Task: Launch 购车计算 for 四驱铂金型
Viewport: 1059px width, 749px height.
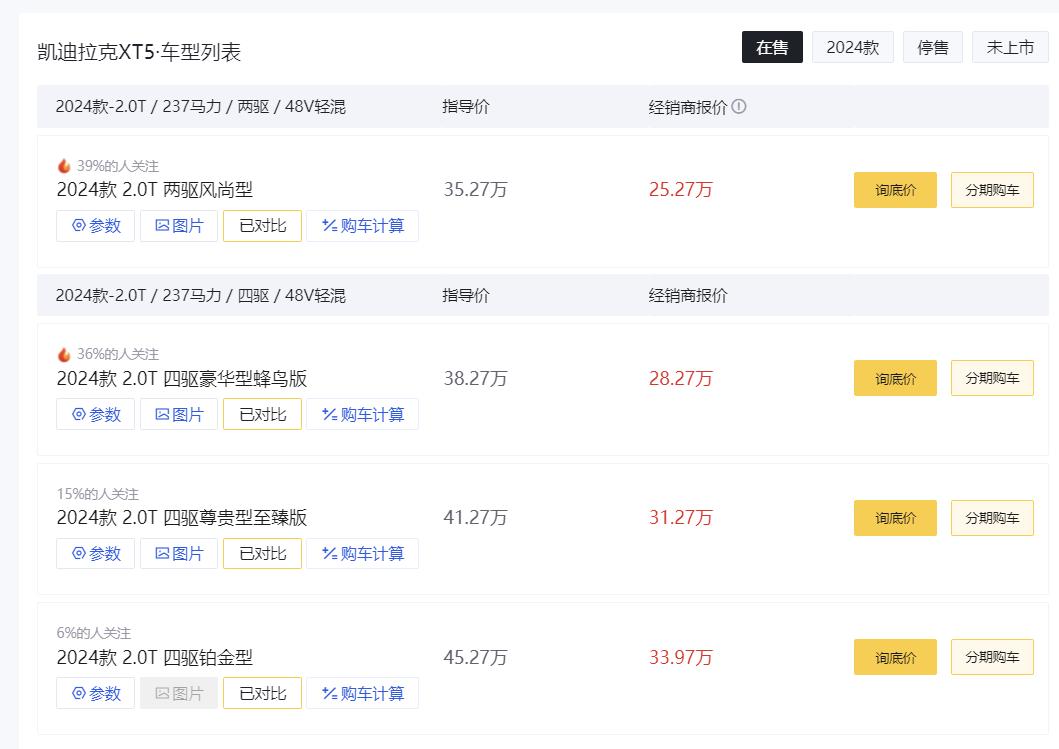Action: pyautogui.click(x=362, y=693)
